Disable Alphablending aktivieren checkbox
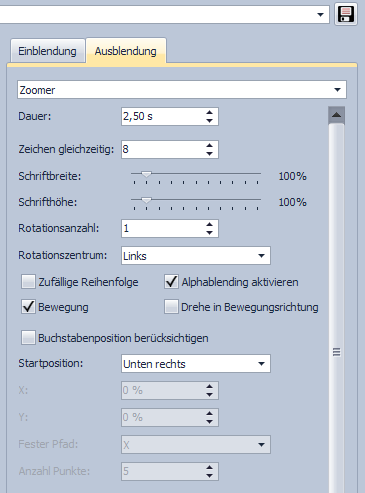Viewport: 365px width, 493px height. point(171,282)
